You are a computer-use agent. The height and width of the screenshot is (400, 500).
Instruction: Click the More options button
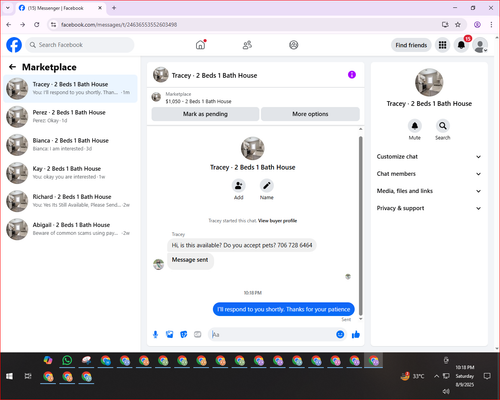[x=310, y=114]
